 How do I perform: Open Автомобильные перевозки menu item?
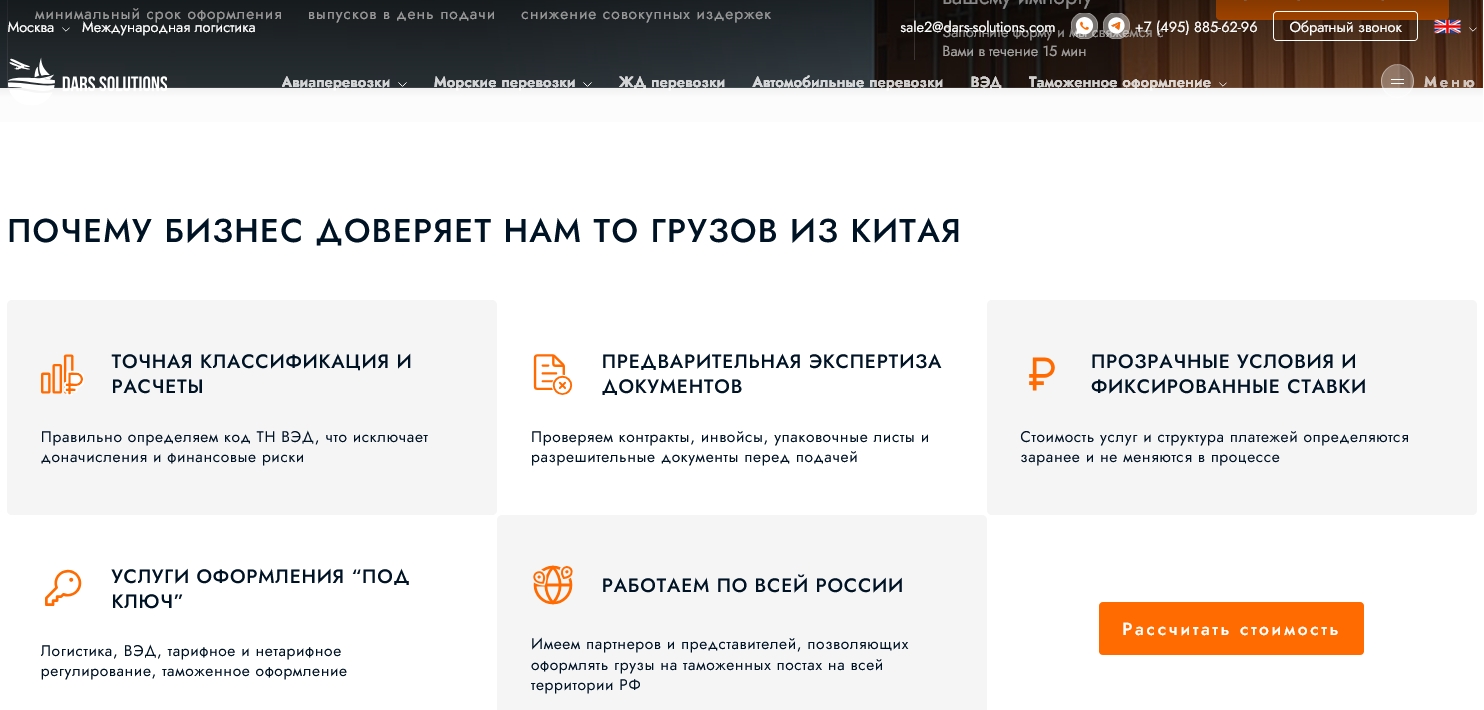point(847,83)
